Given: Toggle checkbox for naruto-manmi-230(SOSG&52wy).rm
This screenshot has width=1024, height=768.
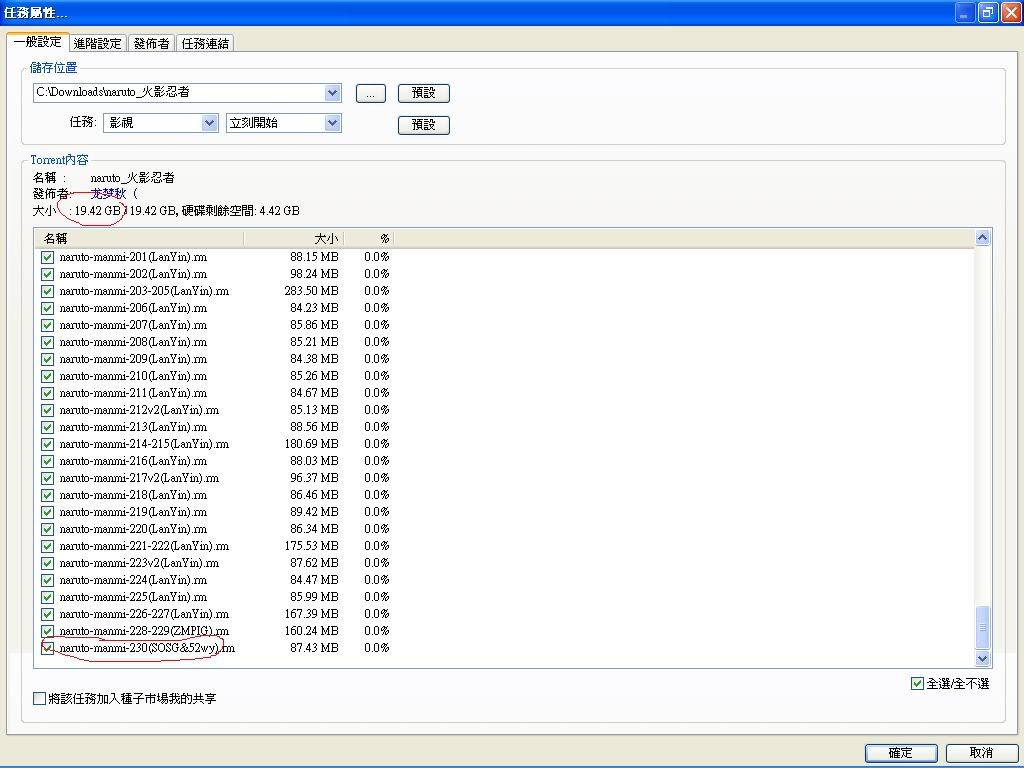Looking at the screenshot, I should click(47, 648).
